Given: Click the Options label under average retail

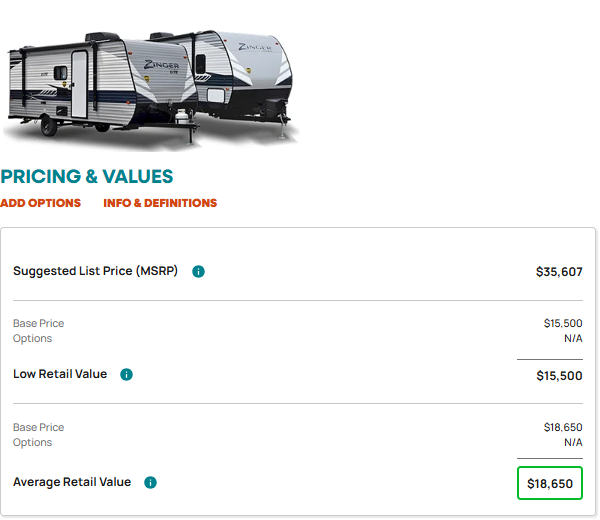Looking at the screenshot, I should pyautogui.click(x=33, y=443).
